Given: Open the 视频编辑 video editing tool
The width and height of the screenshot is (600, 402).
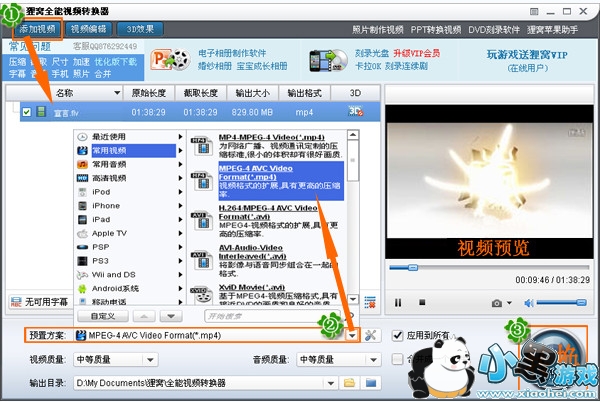Looking at the screenshot, I should [x=88, y=29].
